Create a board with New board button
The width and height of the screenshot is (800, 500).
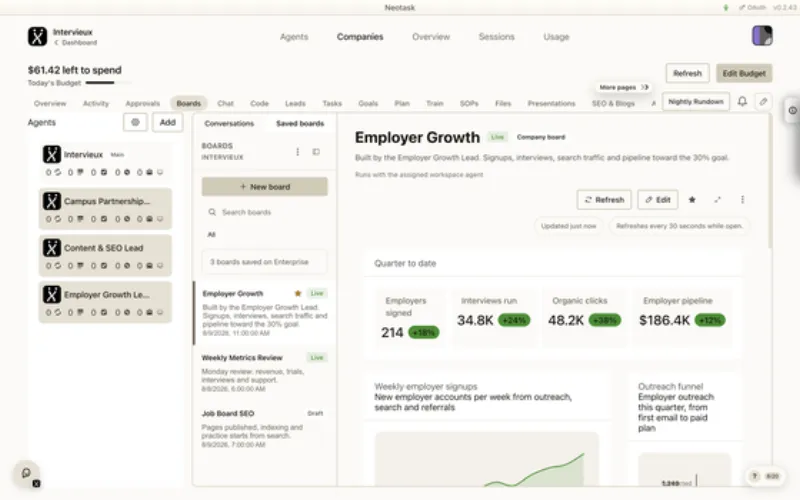click(x=265, y=187)
